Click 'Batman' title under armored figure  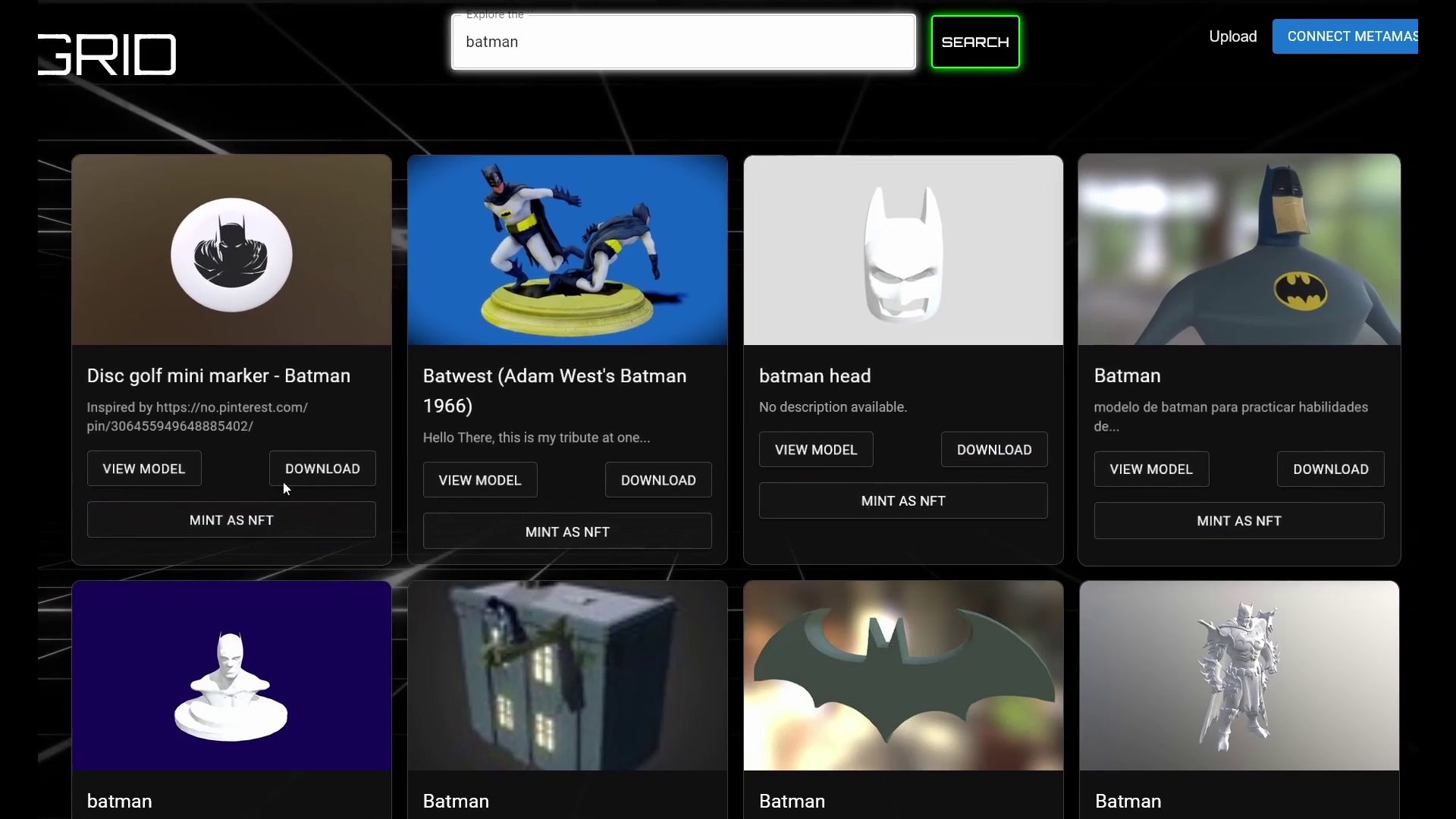1128,802
